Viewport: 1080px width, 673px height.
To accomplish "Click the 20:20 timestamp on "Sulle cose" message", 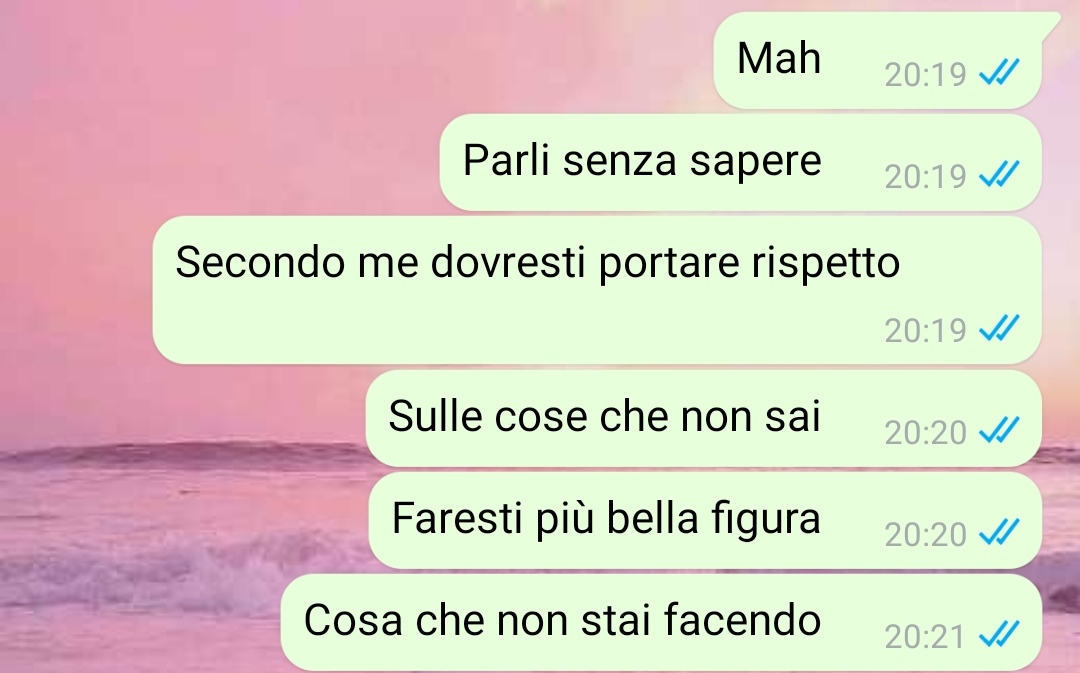I will coord(926,433).
